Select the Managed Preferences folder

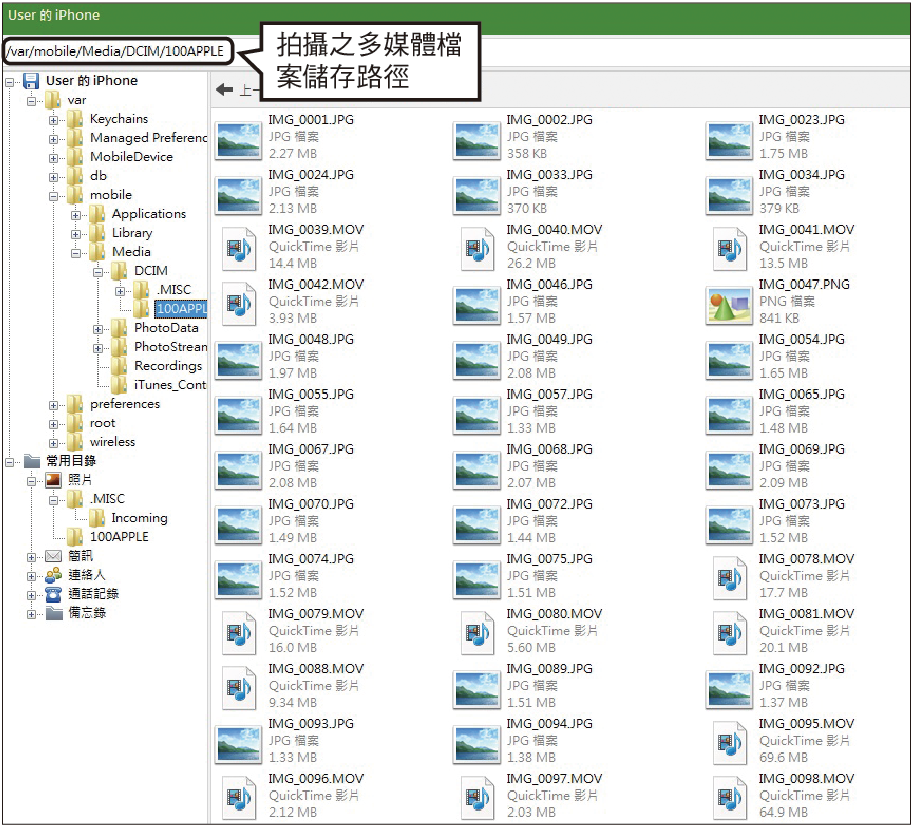[x=149, y=138]
